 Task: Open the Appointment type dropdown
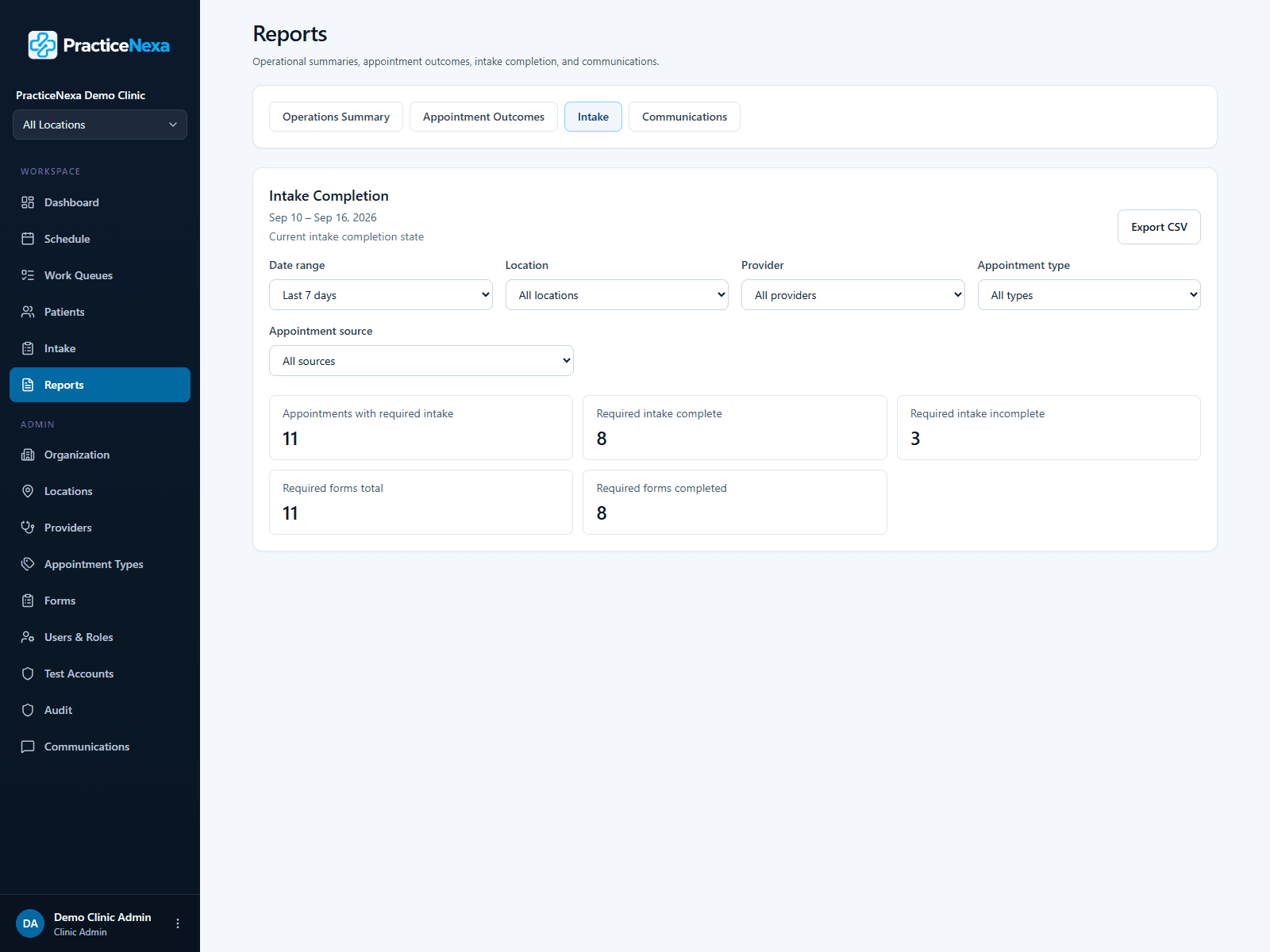pos(1089,295)
